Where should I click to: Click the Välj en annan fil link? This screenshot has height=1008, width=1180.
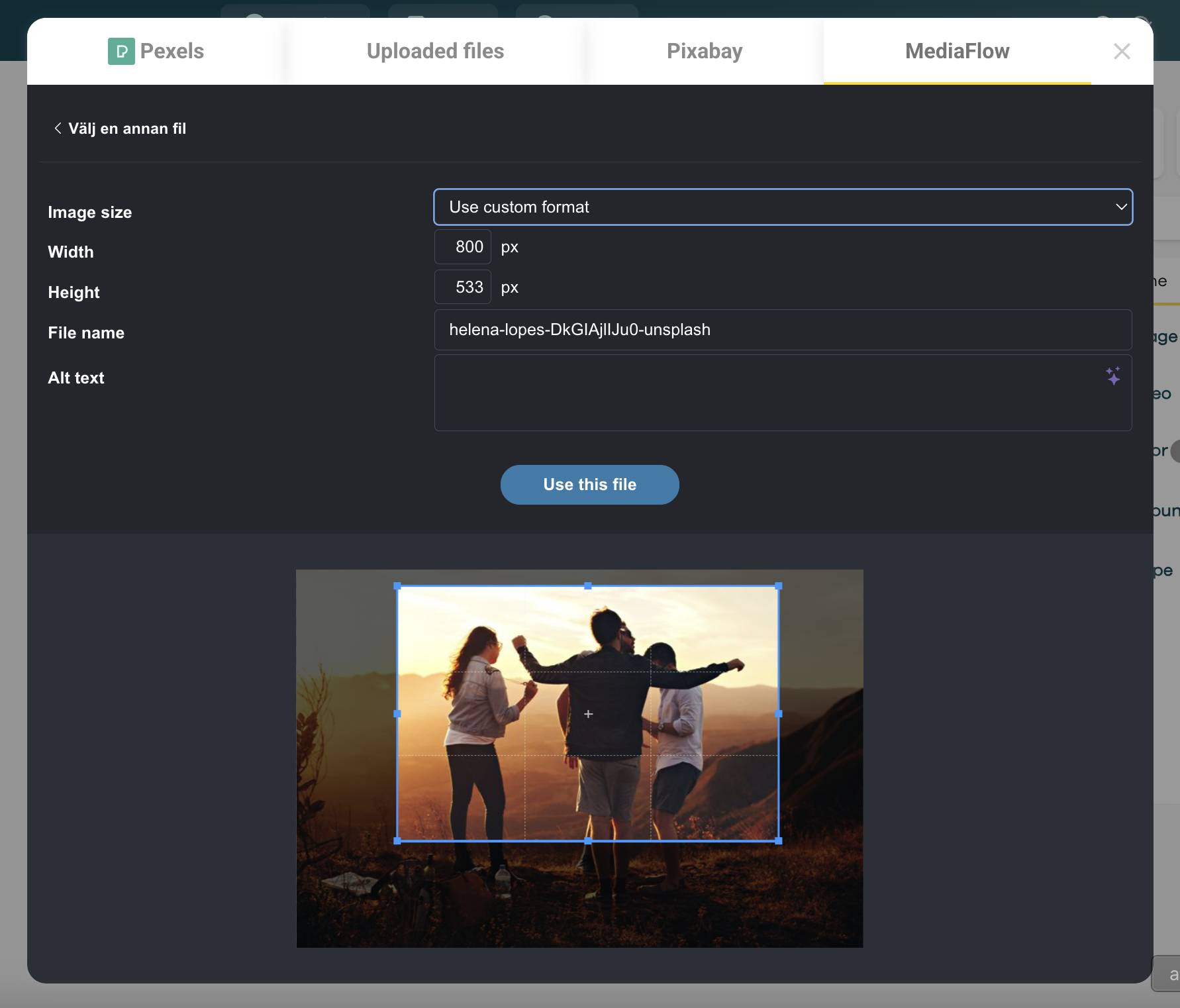click(127, 128)
